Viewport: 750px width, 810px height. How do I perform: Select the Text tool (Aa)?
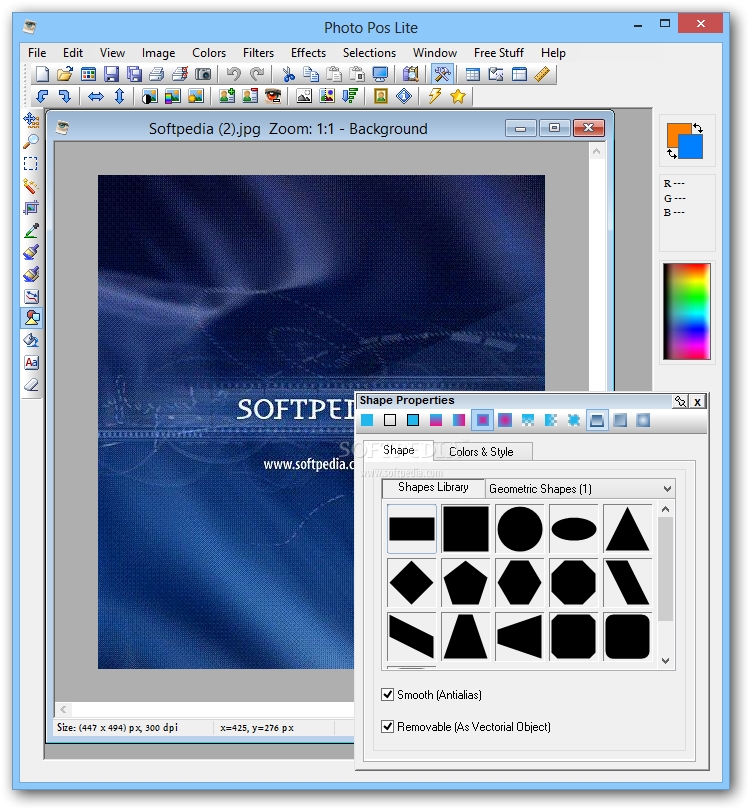click(x=31, y=363)
